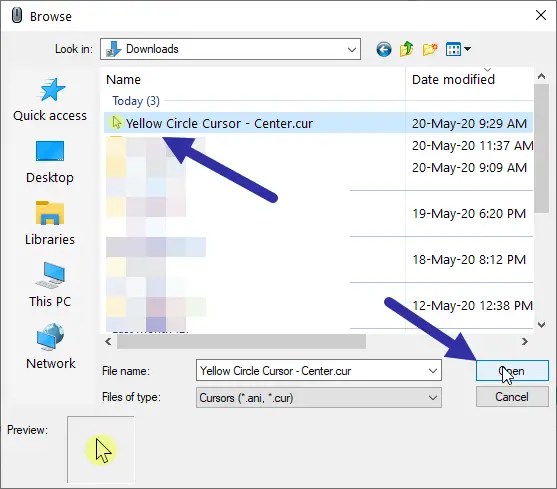
Task: Click the vertical scrollbar down arrow
Action: tap(541, 325)
